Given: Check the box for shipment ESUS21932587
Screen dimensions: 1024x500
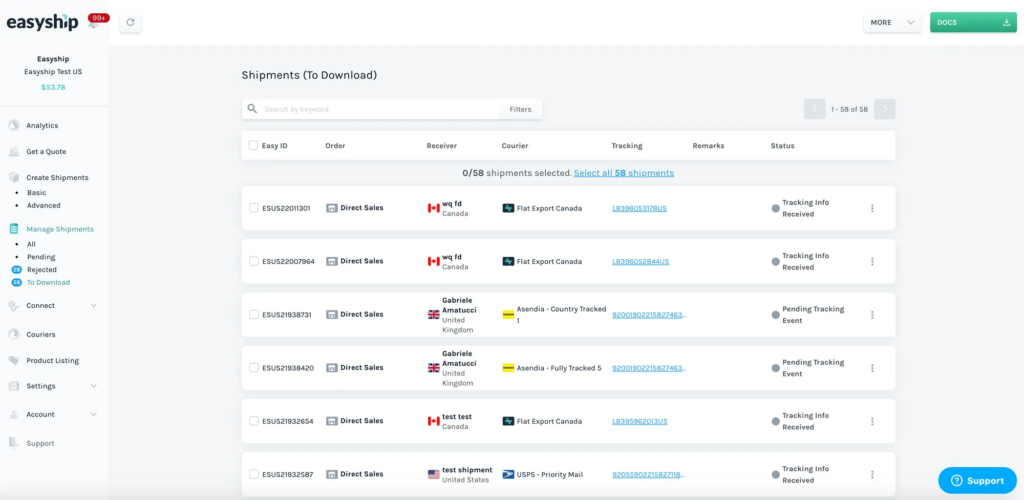Looking at the screenshot, I should 254,475.
